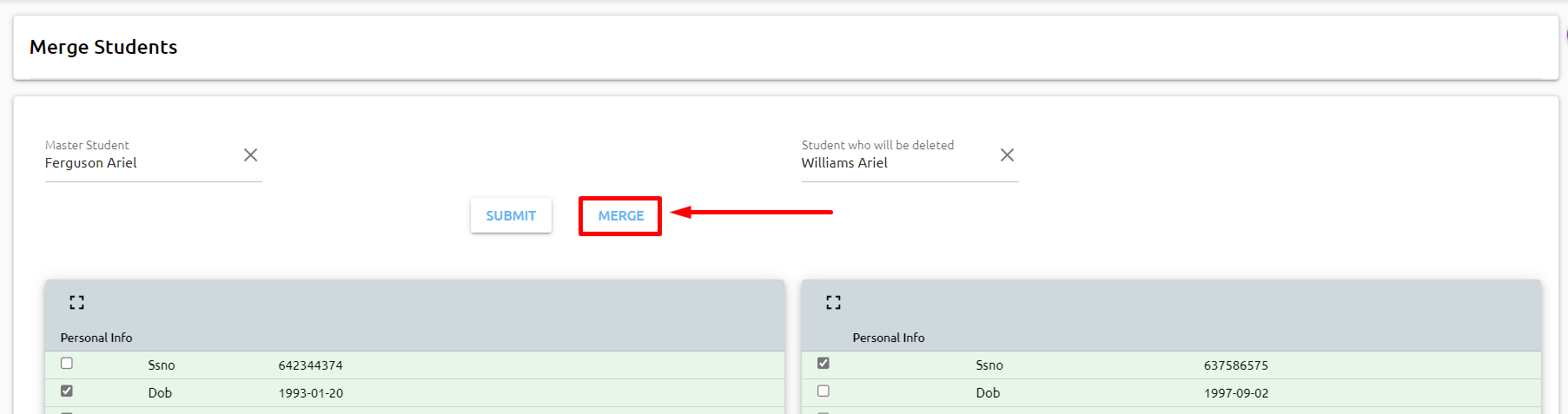1568x414 pixels.
Task: Expand the deleted student panel to fullscreen
Action: coord(834,303)
